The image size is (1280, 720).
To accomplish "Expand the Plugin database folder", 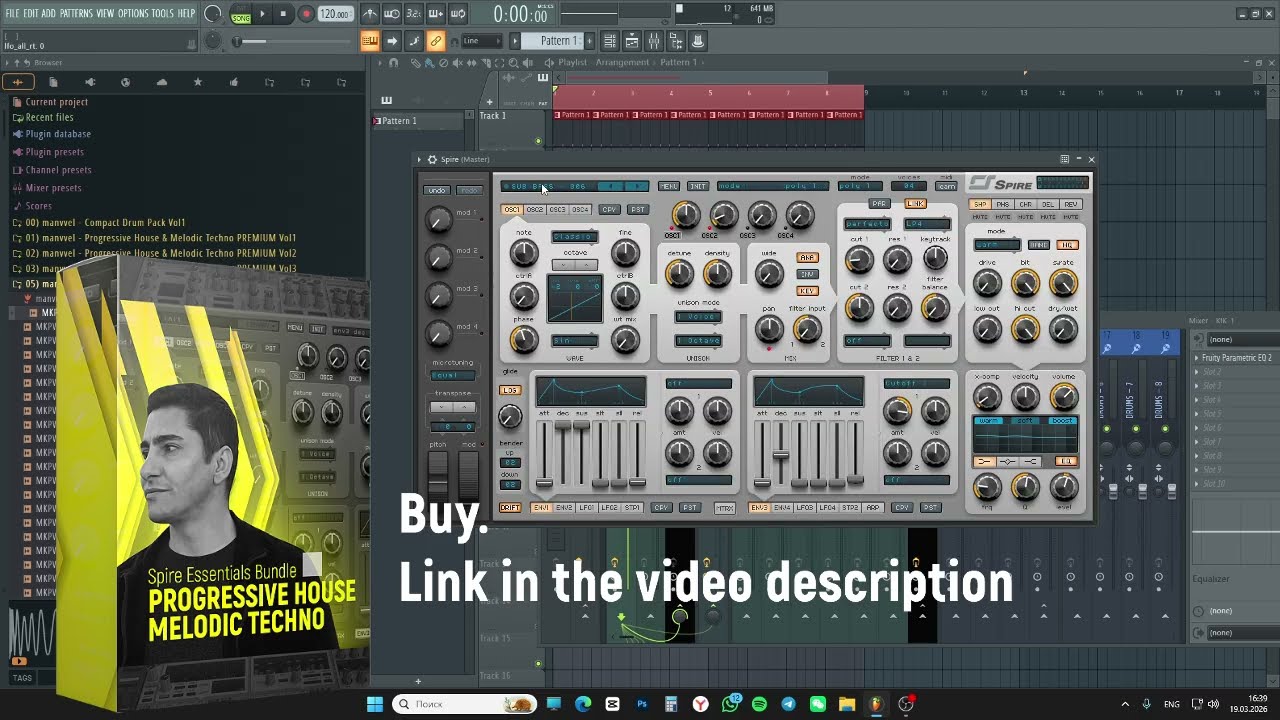I will [58, 134].
